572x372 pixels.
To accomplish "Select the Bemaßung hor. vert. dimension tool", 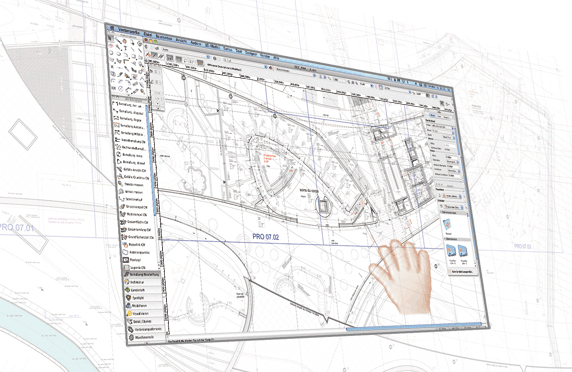I will pyautogui.click(x=129, y=105).
